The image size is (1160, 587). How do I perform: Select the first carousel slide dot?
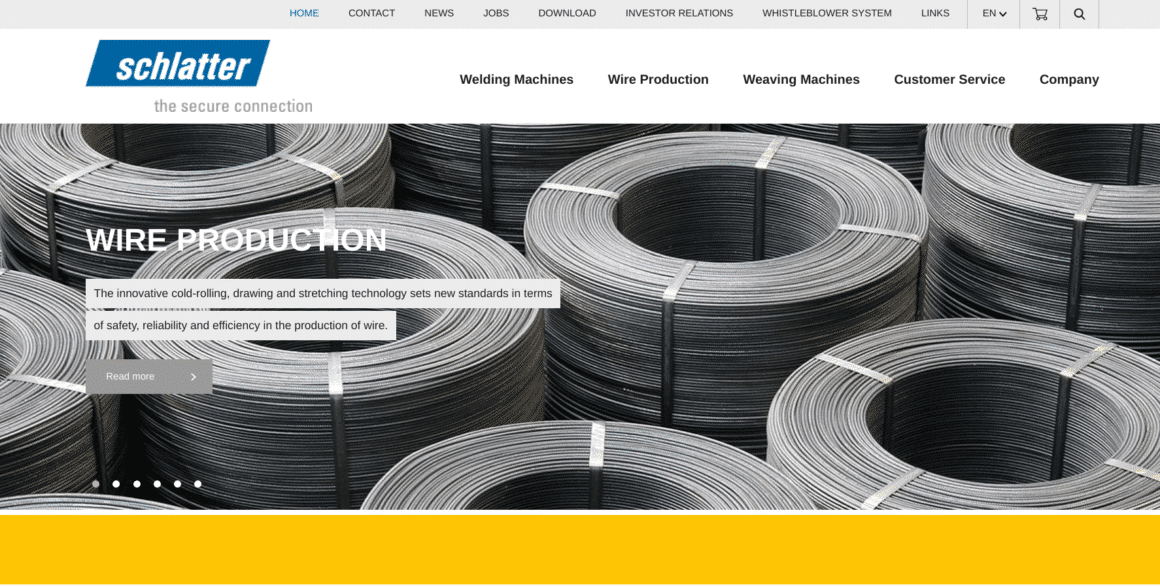[95, 484]
